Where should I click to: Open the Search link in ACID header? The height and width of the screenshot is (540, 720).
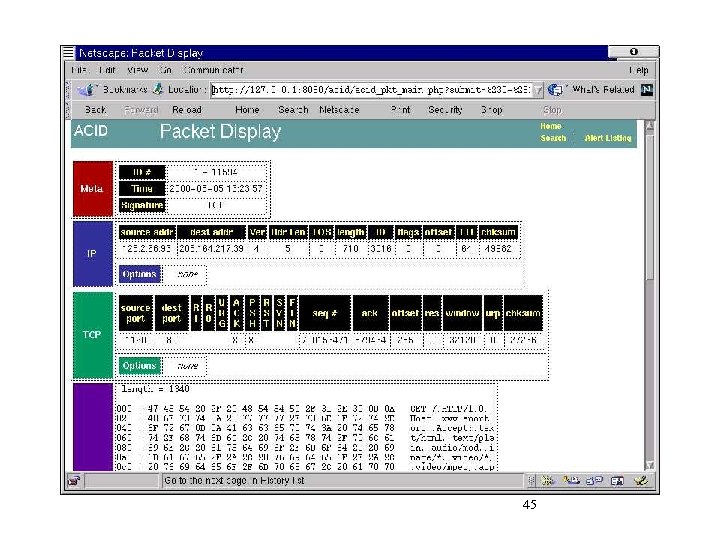553,138
